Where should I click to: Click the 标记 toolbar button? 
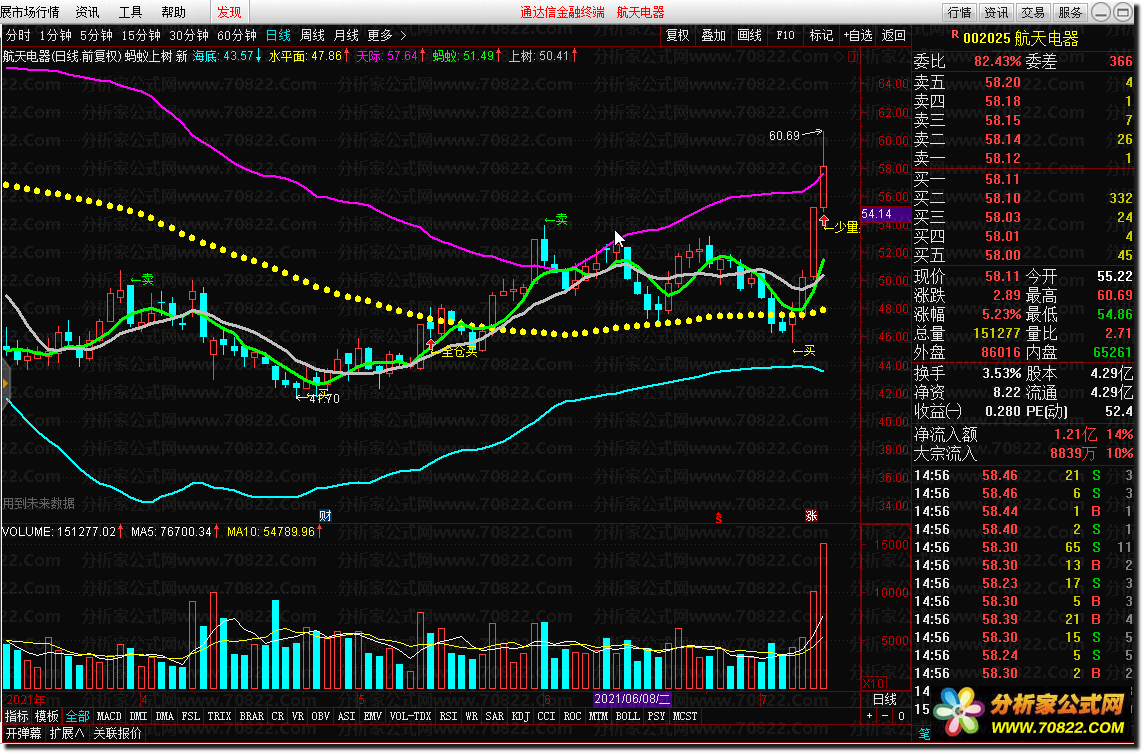[821, 35]
